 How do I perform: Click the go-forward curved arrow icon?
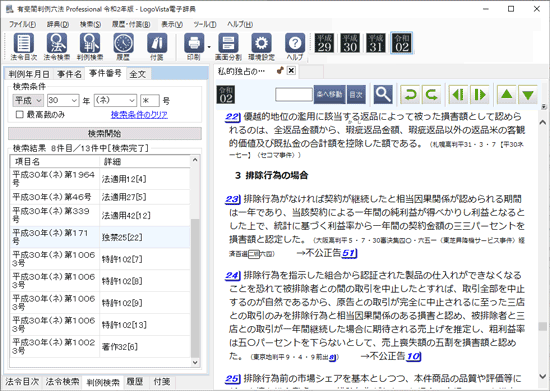tap(431, 94)
